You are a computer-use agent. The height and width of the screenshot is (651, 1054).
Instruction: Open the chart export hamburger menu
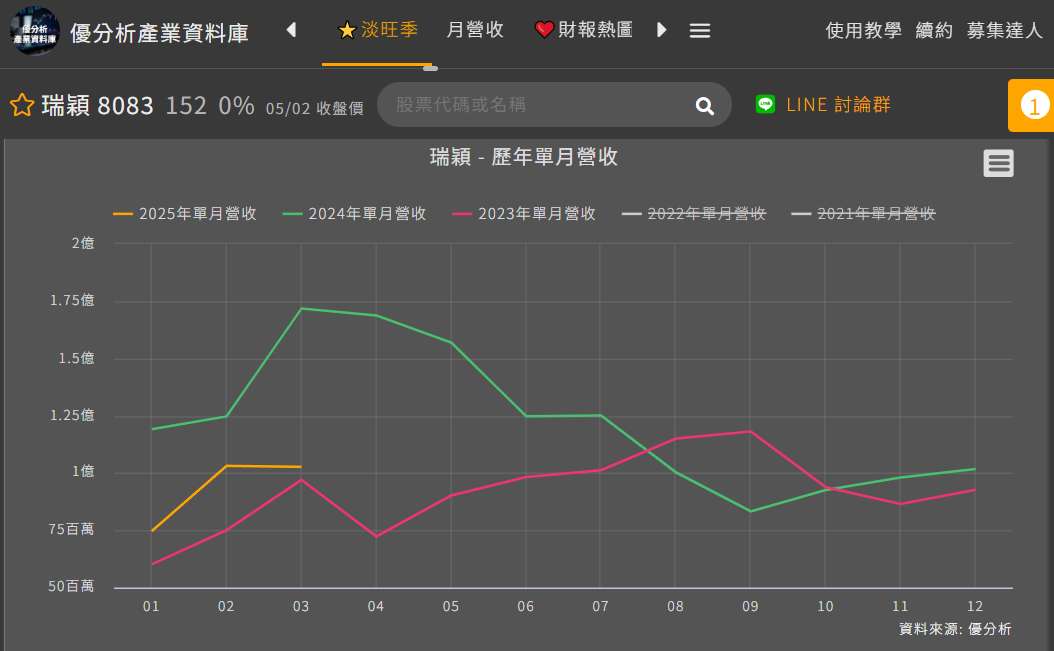click(998, 163)
